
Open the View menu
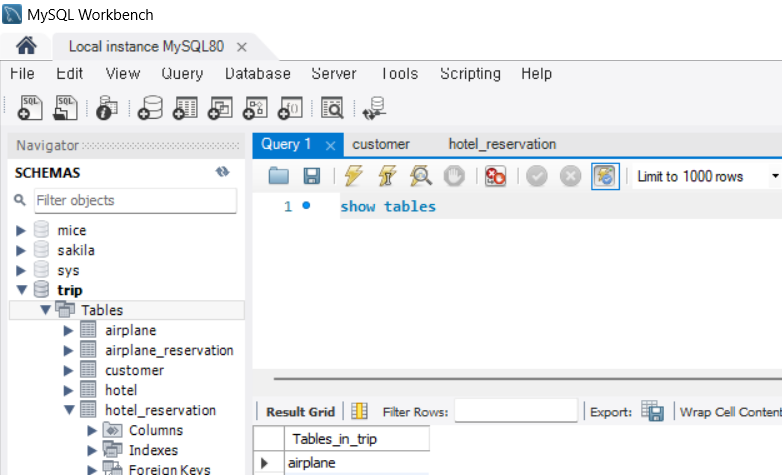tap(123, 74)
